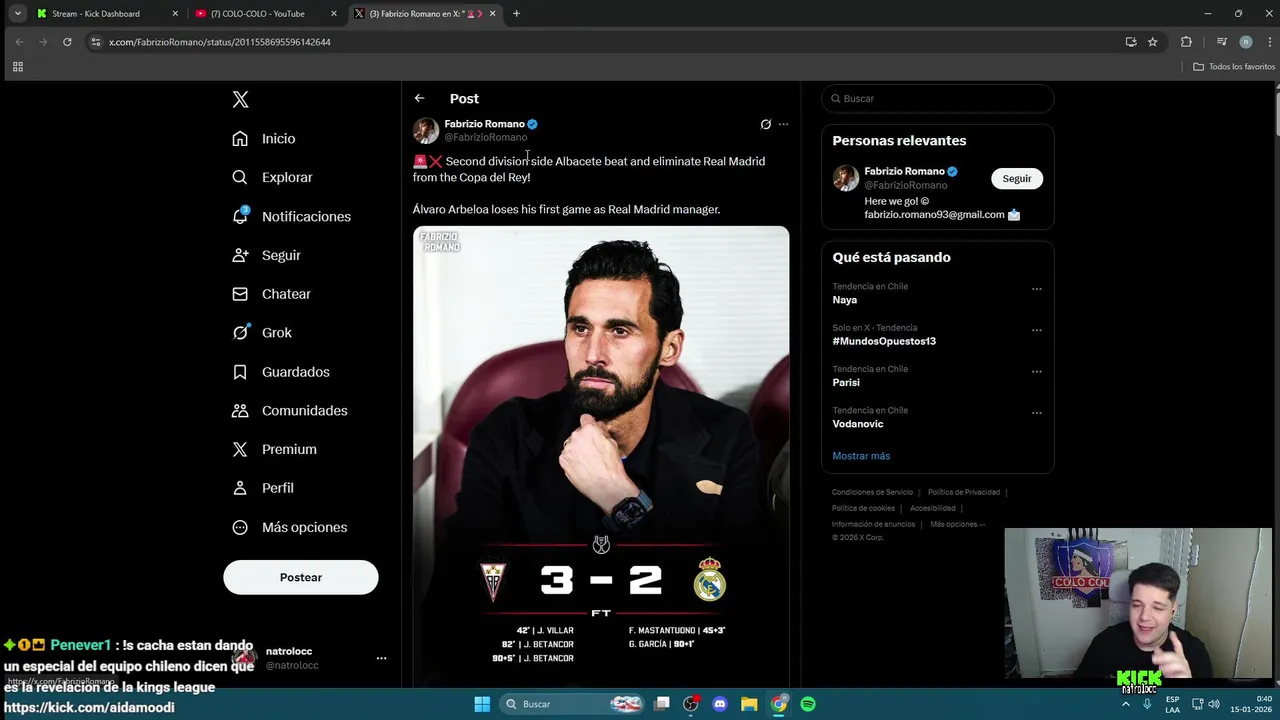Viewport: 1280px width, 720px height.
Task: Close the Kick Dashboard tab
Action: (x=175, y=14)
